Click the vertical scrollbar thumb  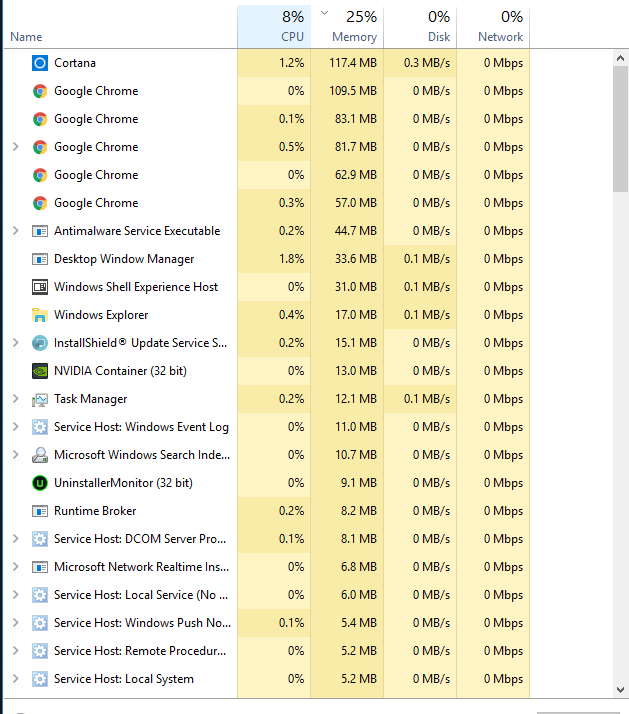620,129
